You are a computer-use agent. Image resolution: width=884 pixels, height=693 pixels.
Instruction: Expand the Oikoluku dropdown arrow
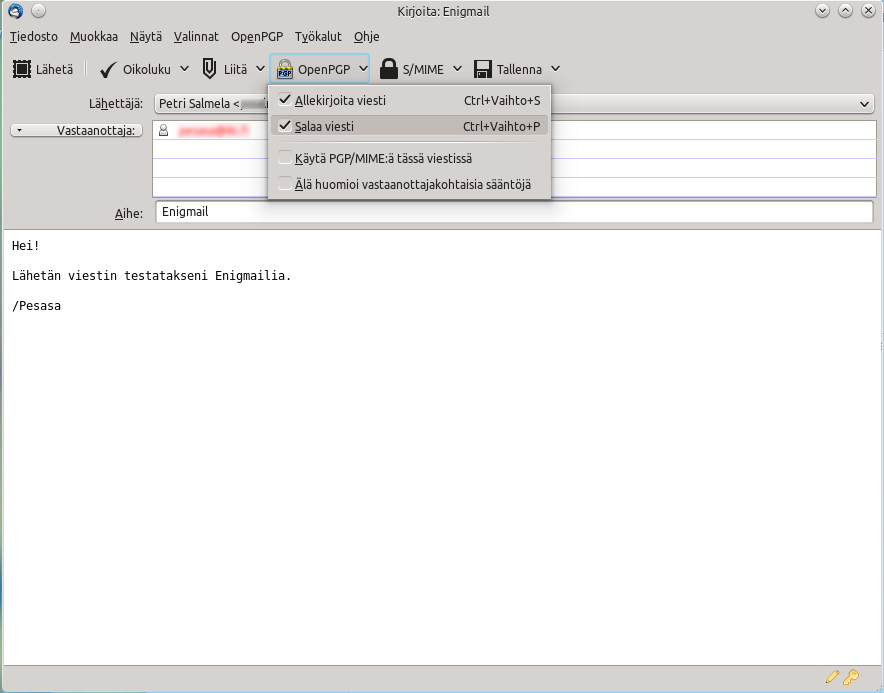pos(184,69)
